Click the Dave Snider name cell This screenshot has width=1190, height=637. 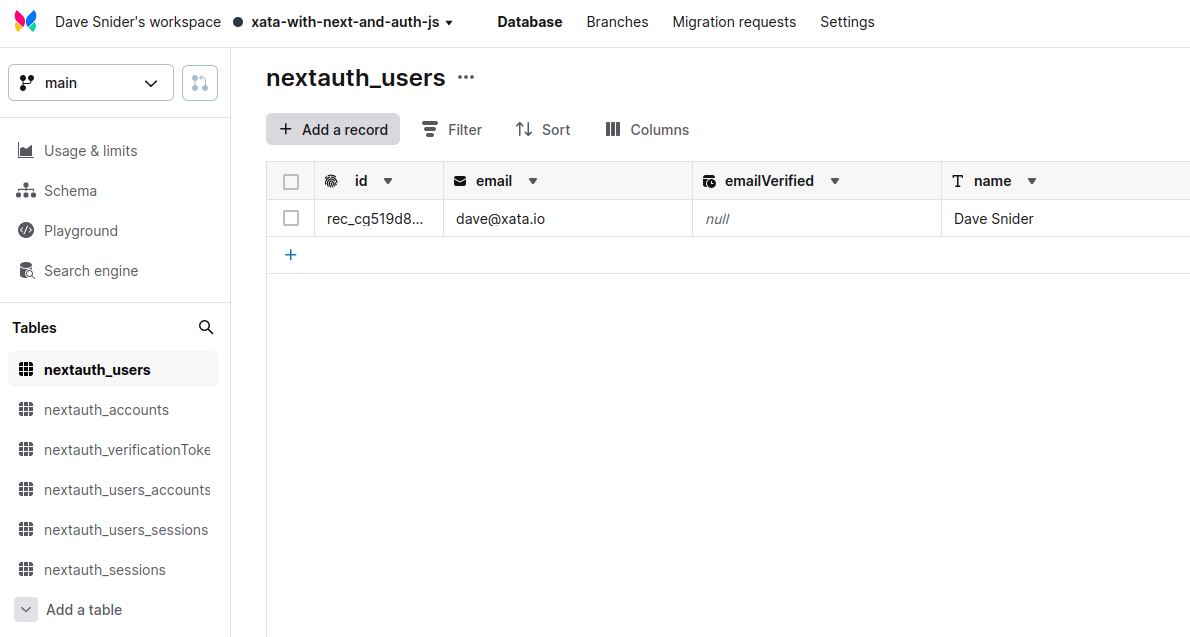(1066, 219)
